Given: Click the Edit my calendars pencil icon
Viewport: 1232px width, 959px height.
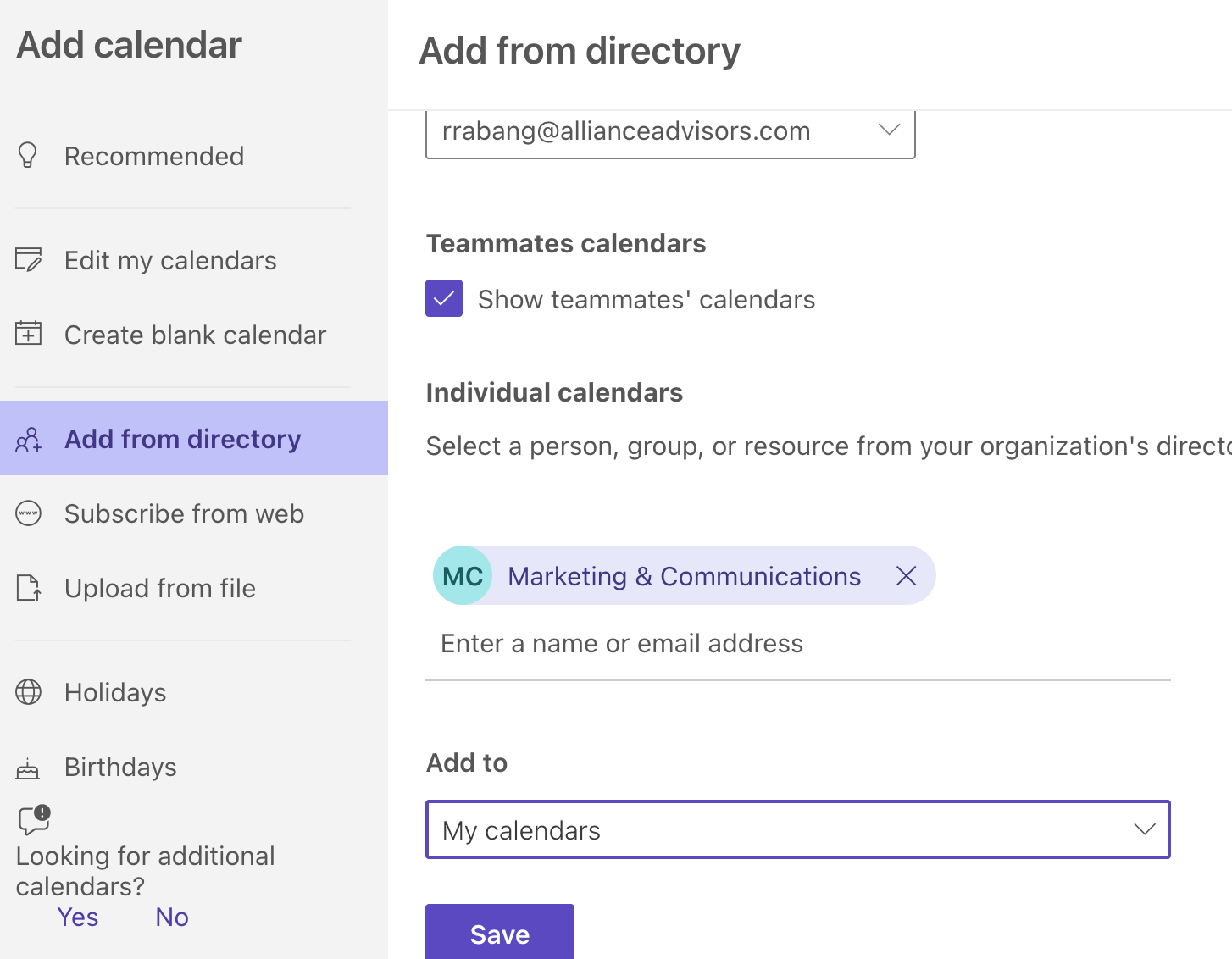Looking at the screenshot, I should (28, 260).
